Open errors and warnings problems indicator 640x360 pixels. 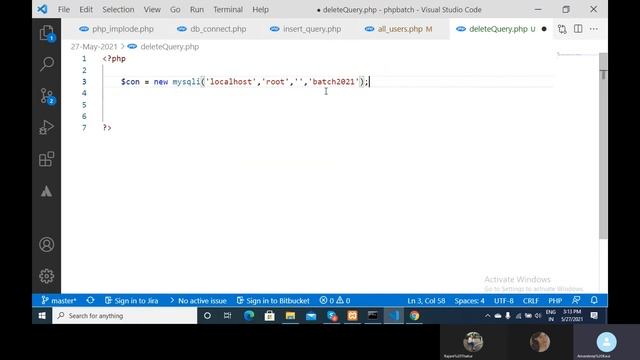pos(335,301)
